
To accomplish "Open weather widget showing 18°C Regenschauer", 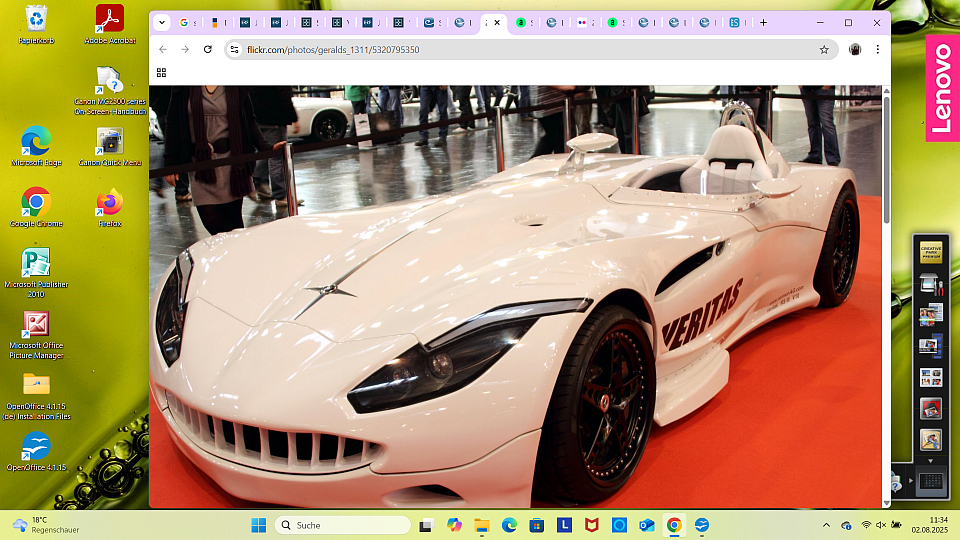I will 47,525.
